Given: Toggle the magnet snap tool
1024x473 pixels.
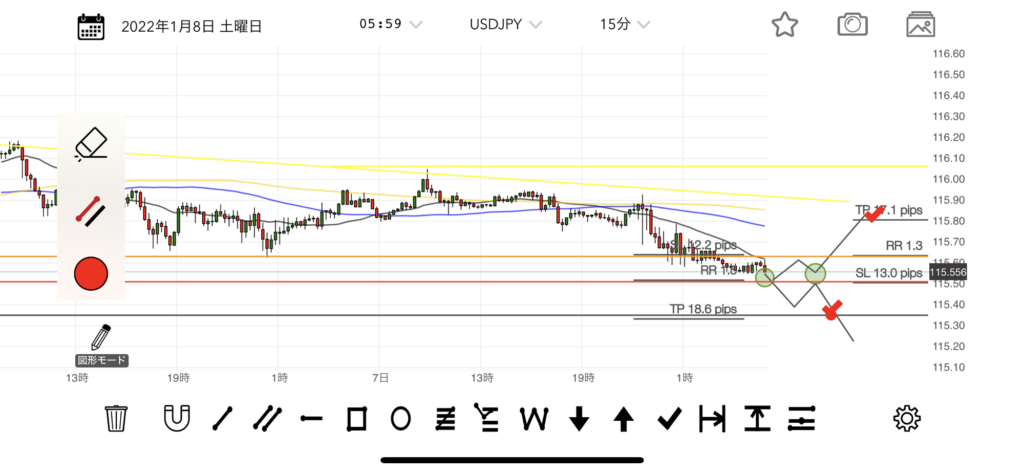Looking at the screenshot, I should pos(176,418).
